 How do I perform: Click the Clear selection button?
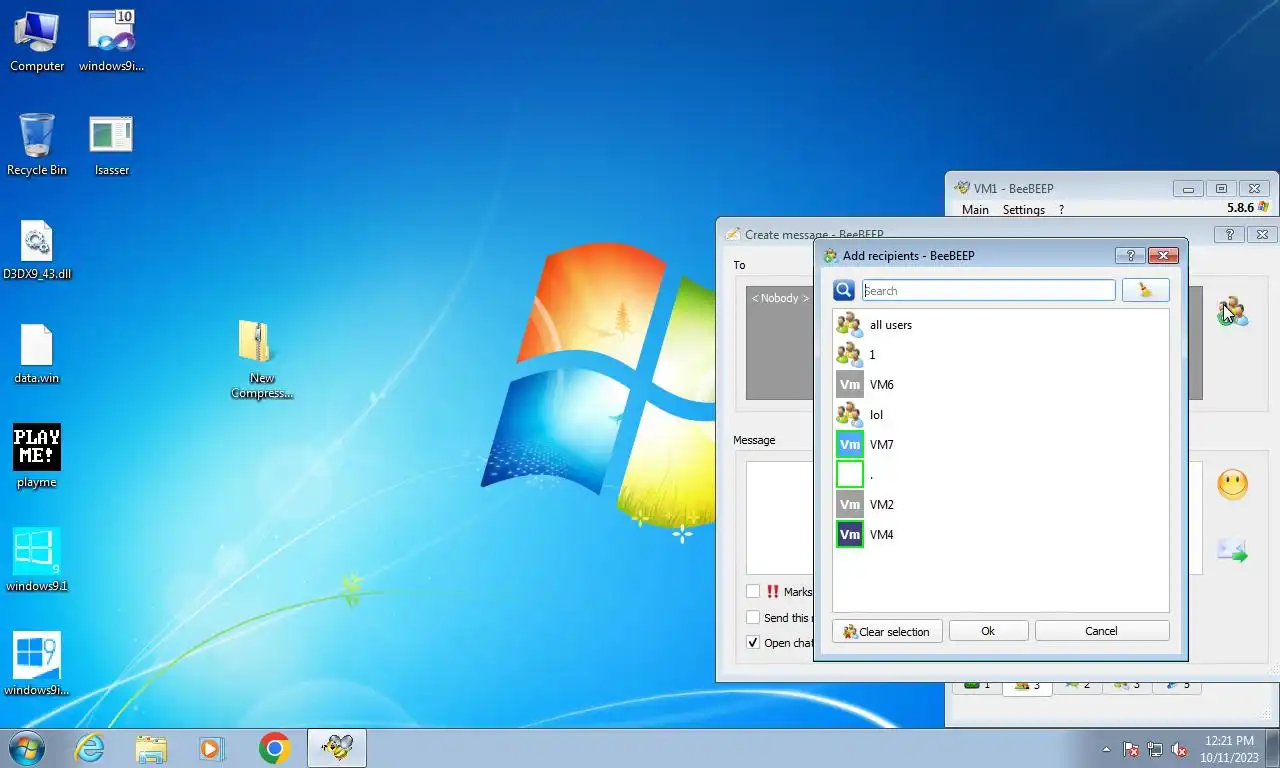click(887, 631)
